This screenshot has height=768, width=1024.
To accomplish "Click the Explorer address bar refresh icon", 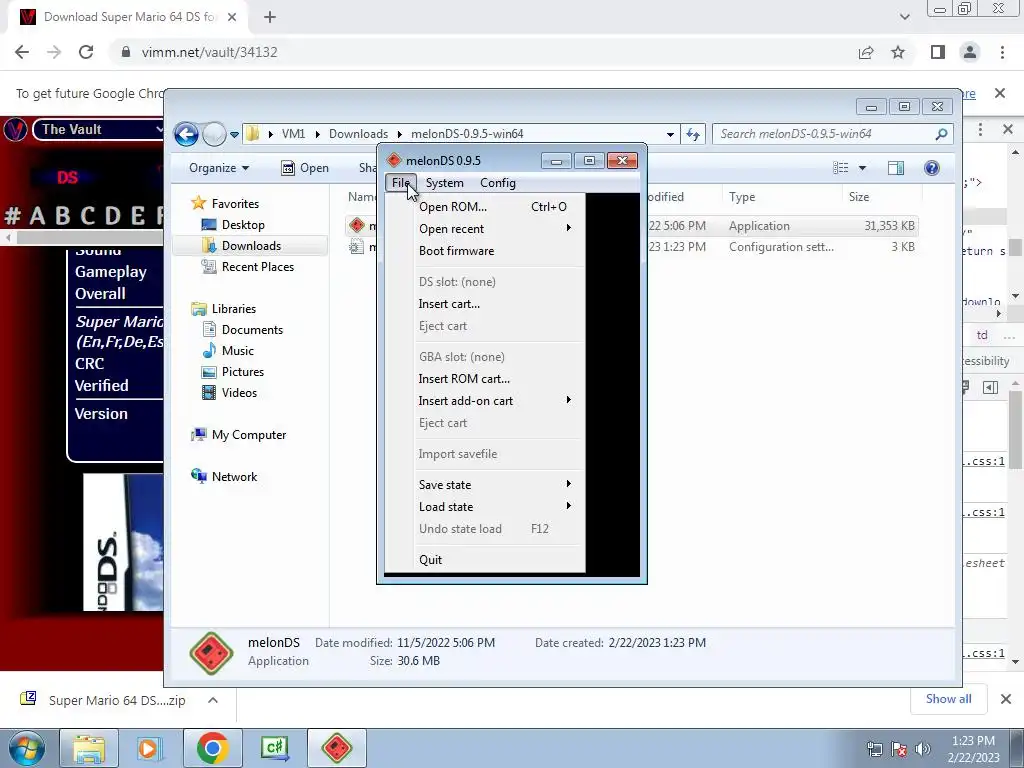I will [692, 134].
